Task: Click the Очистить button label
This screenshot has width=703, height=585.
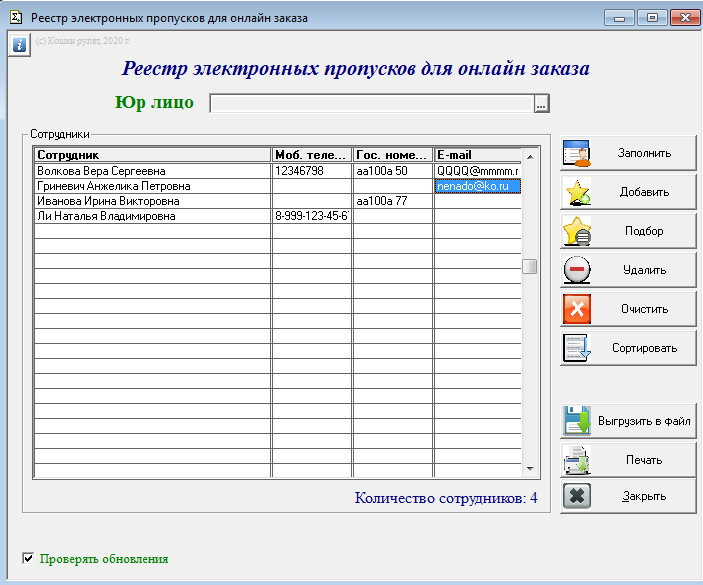Action: pos(644,309)
